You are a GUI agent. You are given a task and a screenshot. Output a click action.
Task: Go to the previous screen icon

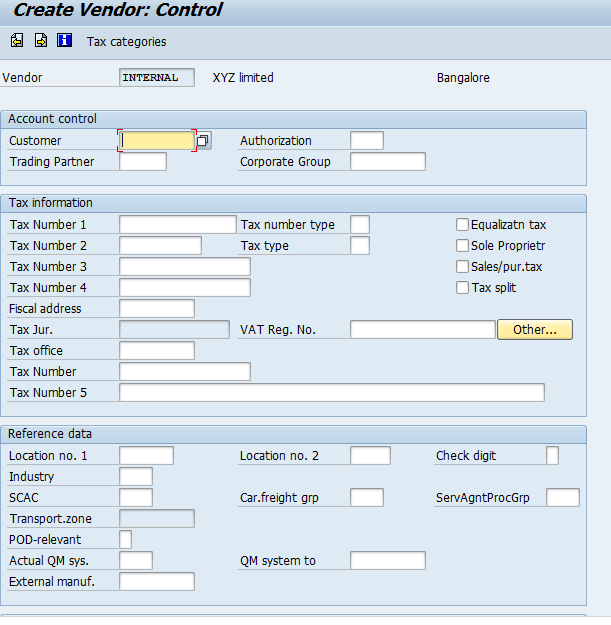click(17, 40)
